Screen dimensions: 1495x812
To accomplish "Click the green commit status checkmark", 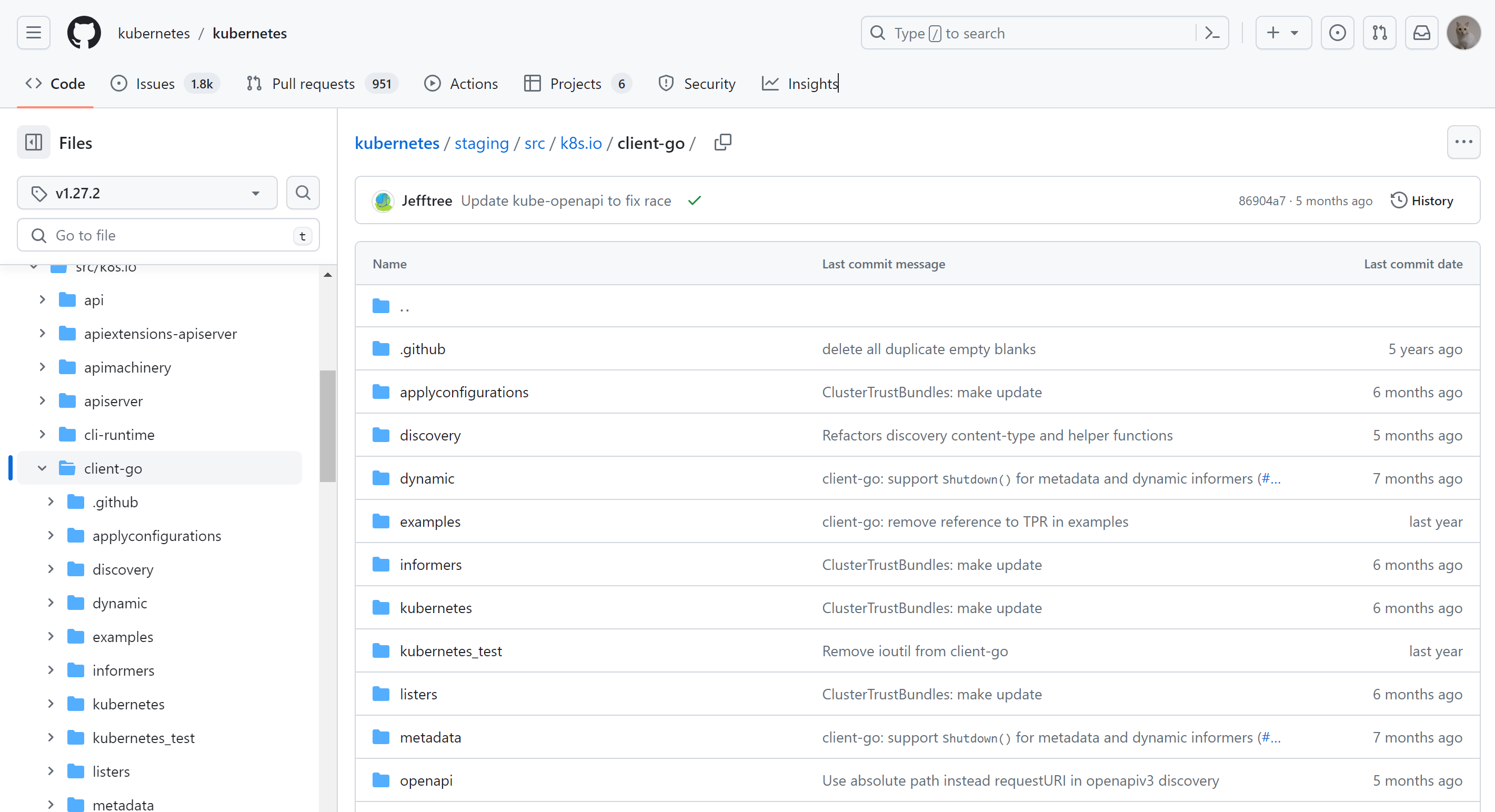I will tap(694, 201).
